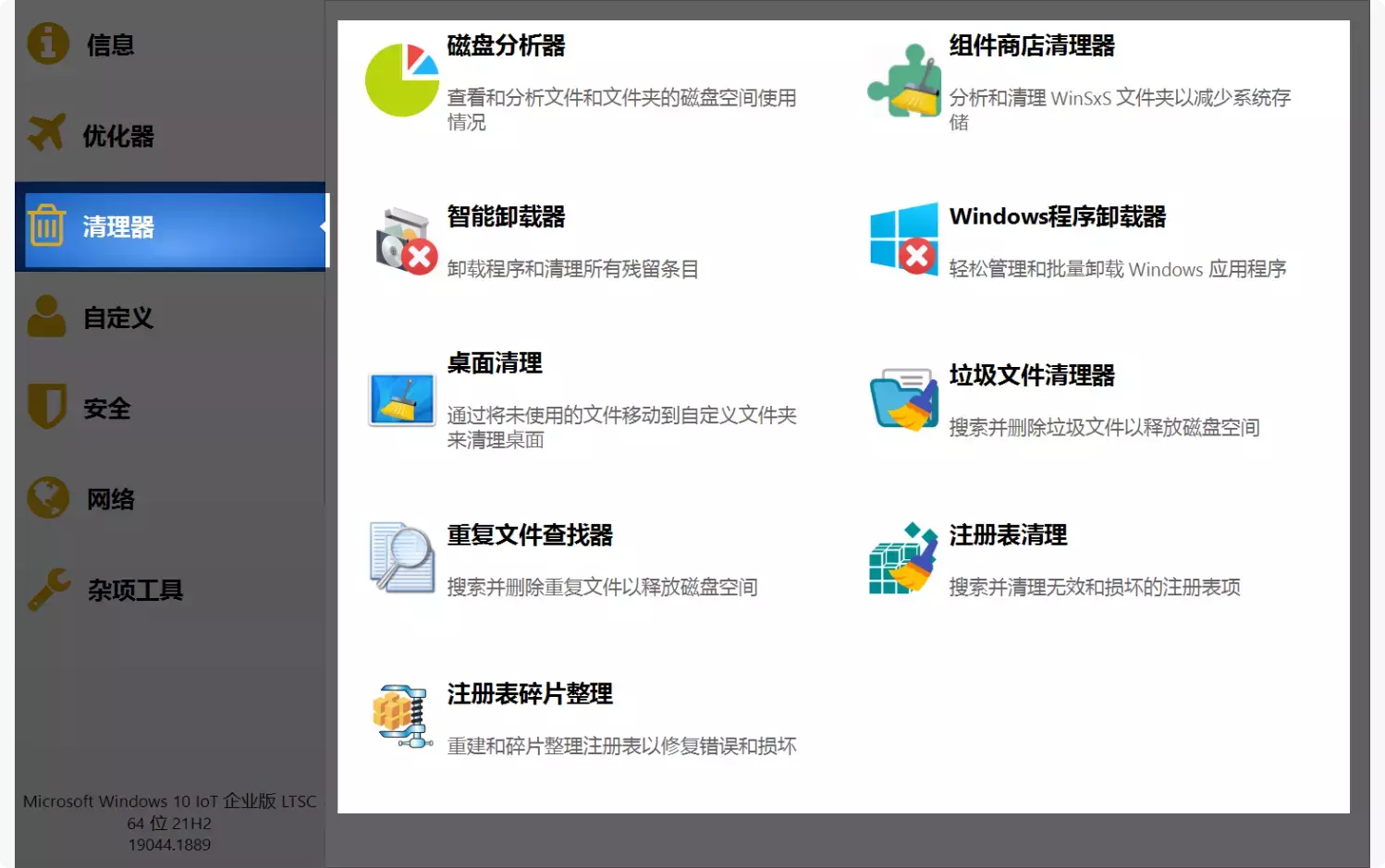Select the 智能卸载器 disc icon

pyautogui.click(x=401, y=240)
